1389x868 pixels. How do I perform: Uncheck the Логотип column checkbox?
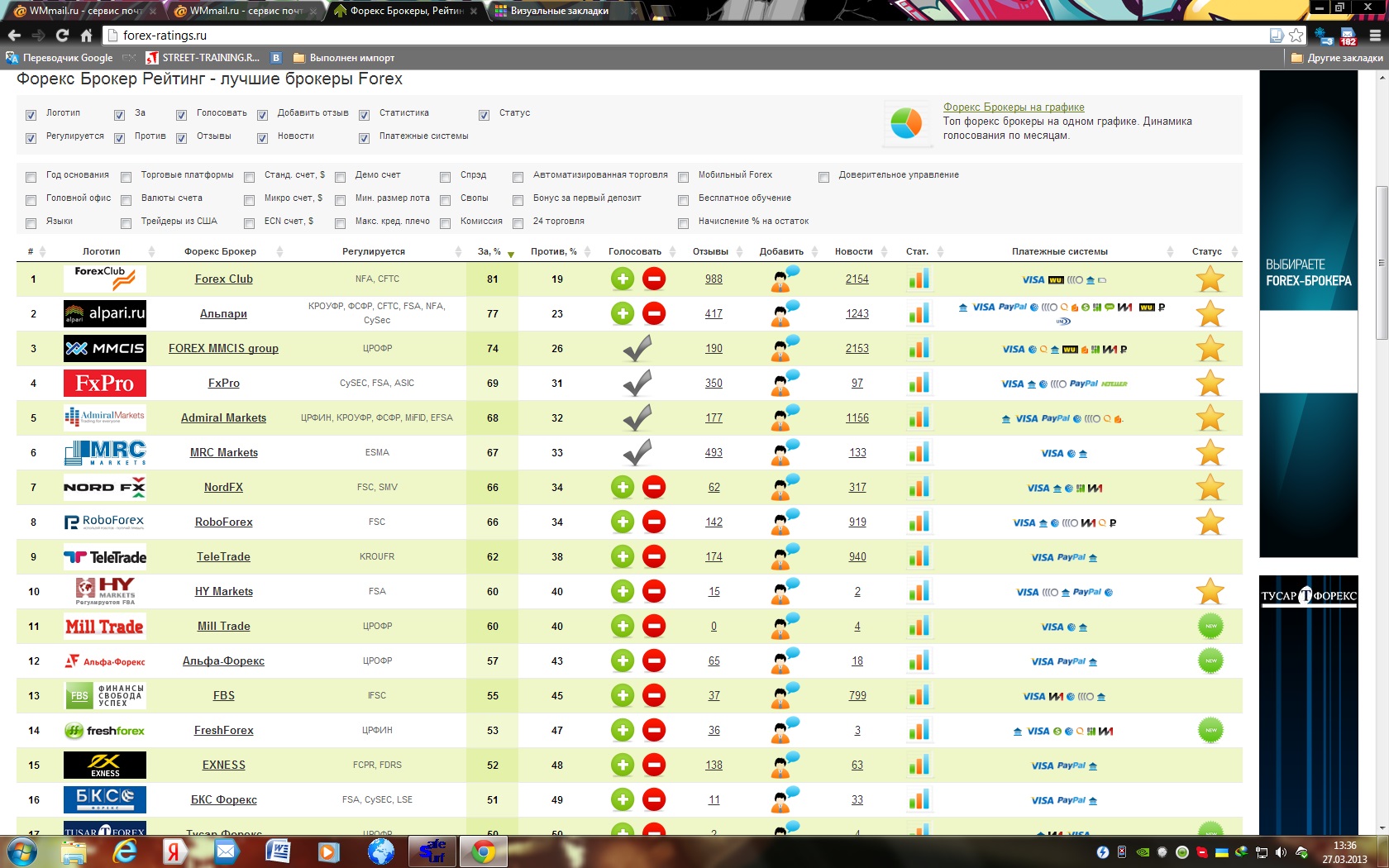coord(31,115)
